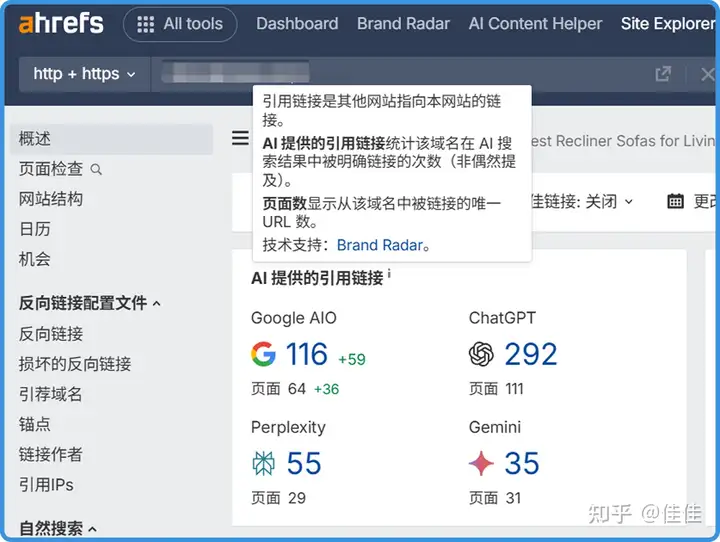Screen dimensions: 720x542
Task: Follow the Brand Radar link in tooltip
Action: pyautogui.click(x=380, y=245)
